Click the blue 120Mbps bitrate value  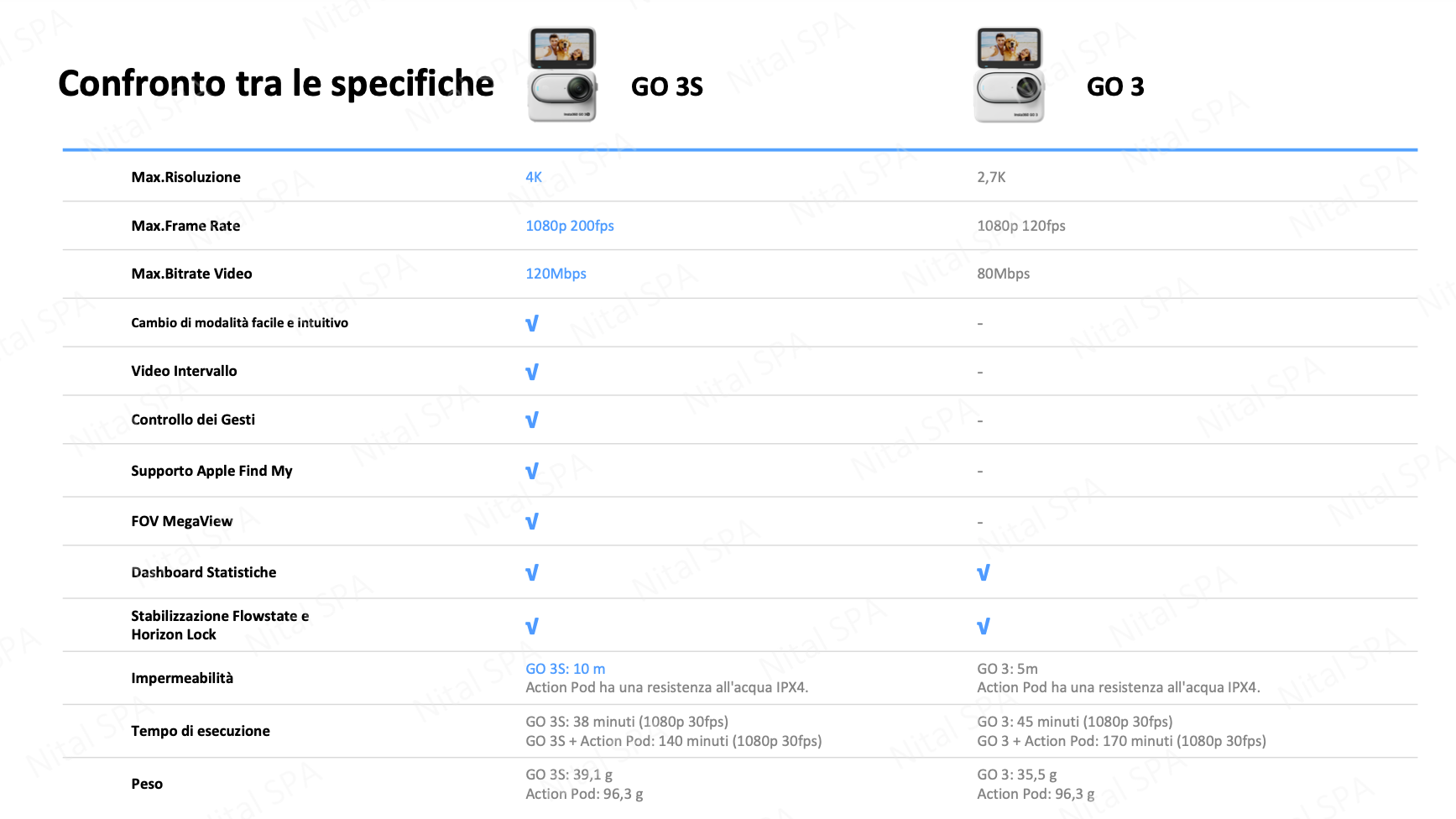[556, 274]
